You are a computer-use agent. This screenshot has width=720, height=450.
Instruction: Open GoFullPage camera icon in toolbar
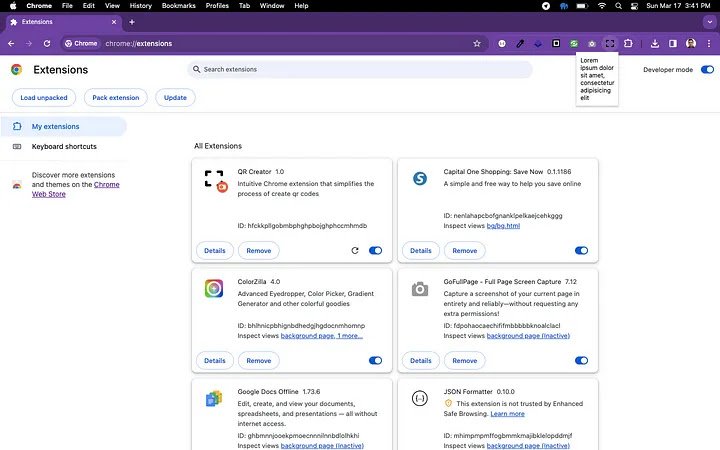tap(592, 44)
